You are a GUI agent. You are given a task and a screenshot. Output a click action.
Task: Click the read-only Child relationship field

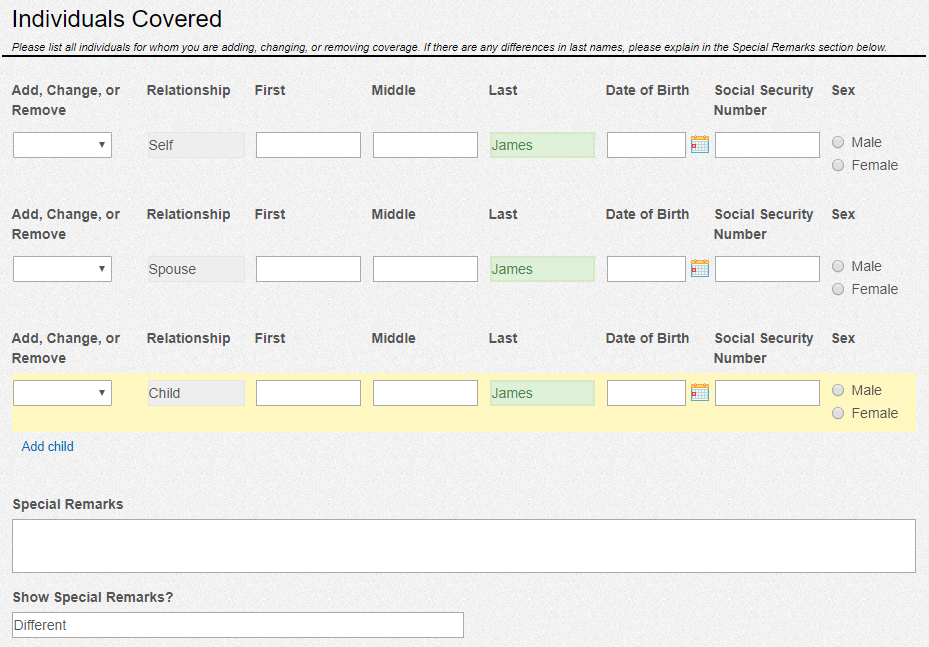(x=196, y=393)
